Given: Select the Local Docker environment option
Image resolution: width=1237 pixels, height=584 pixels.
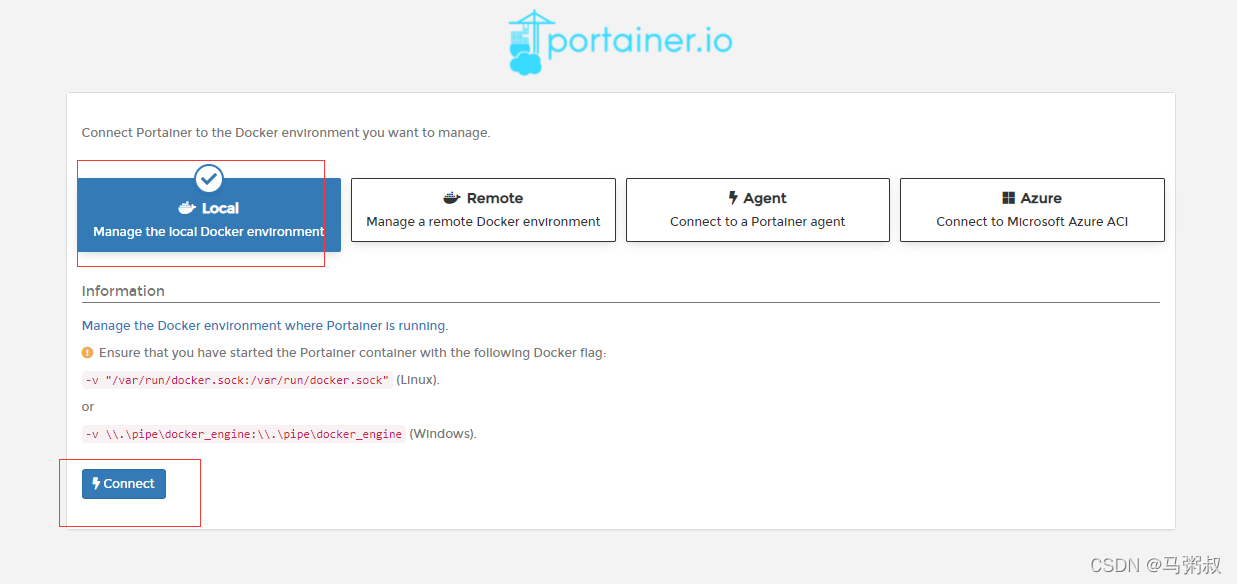Looking at the screenshot, I should pyautogui.click(x=209, y=214).
